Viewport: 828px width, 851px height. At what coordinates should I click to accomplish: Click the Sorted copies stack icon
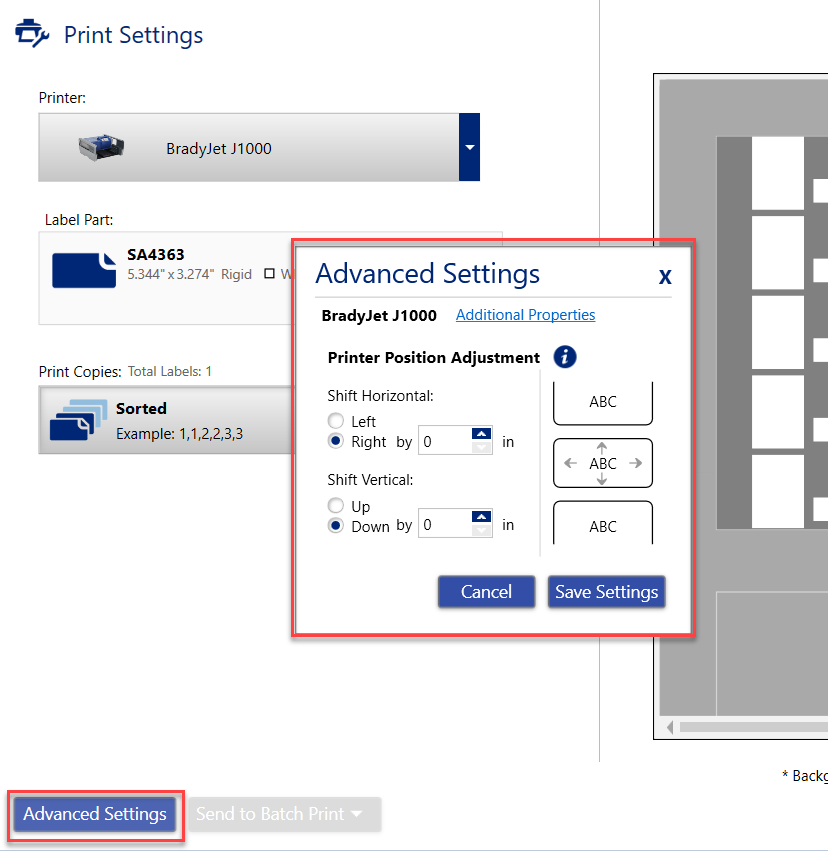tap(78, 419)
